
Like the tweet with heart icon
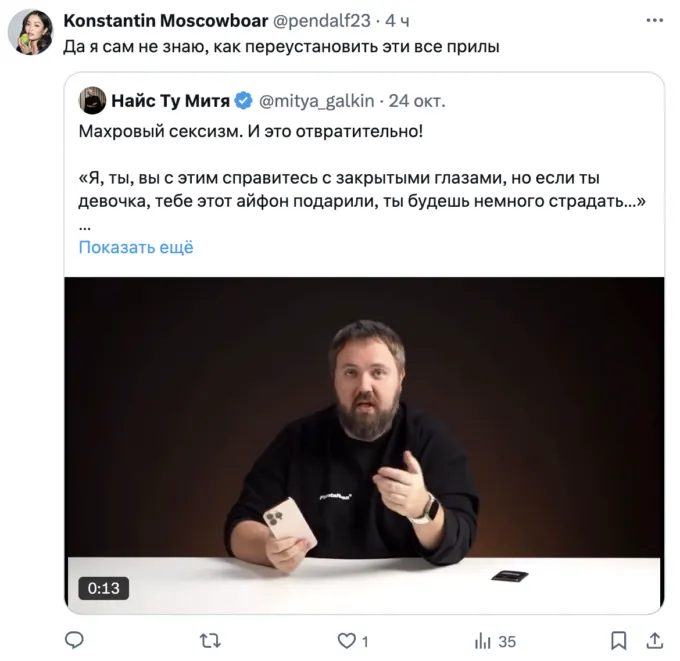coord(347,641)
